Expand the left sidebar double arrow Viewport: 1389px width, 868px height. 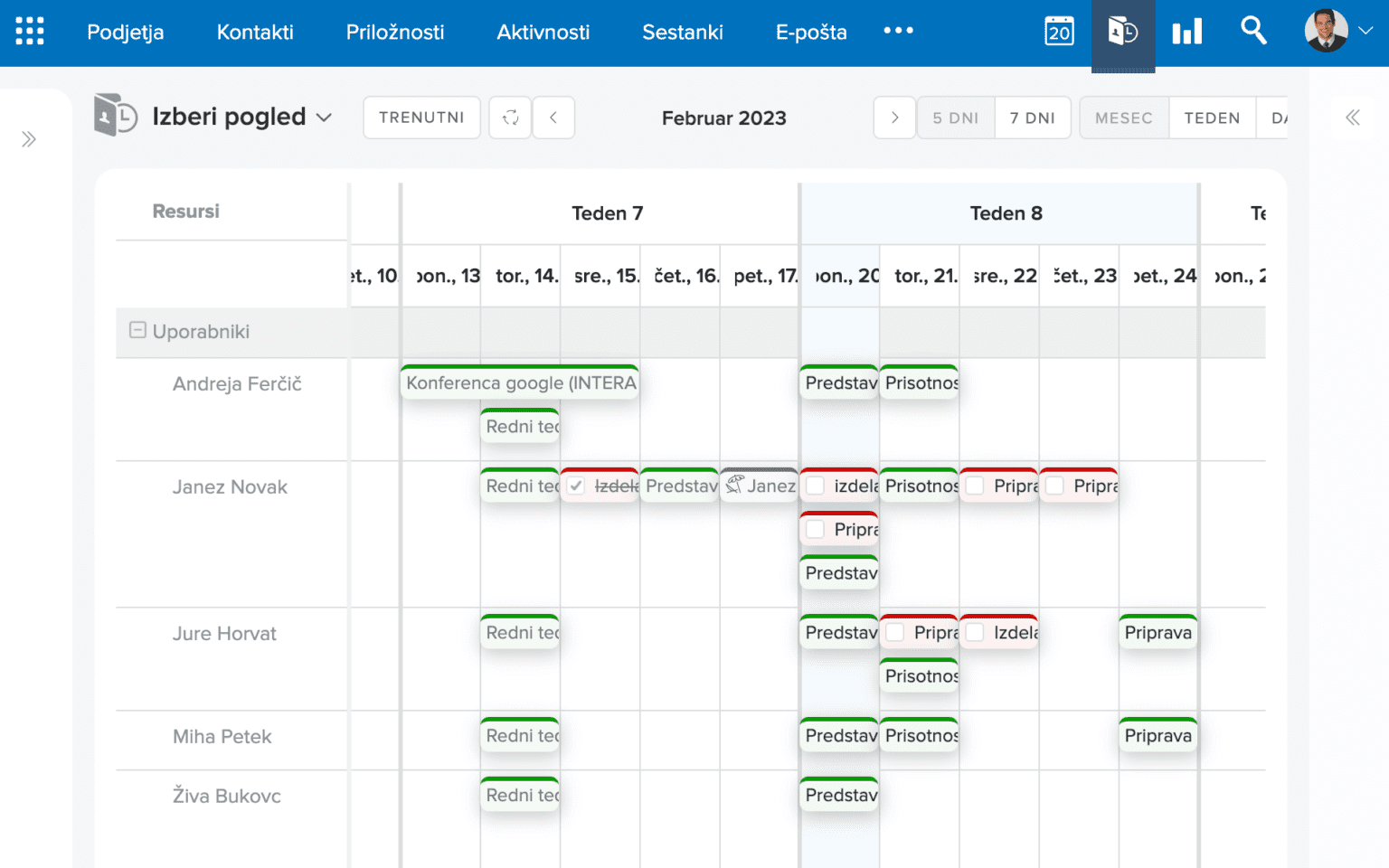click(29, 139)
